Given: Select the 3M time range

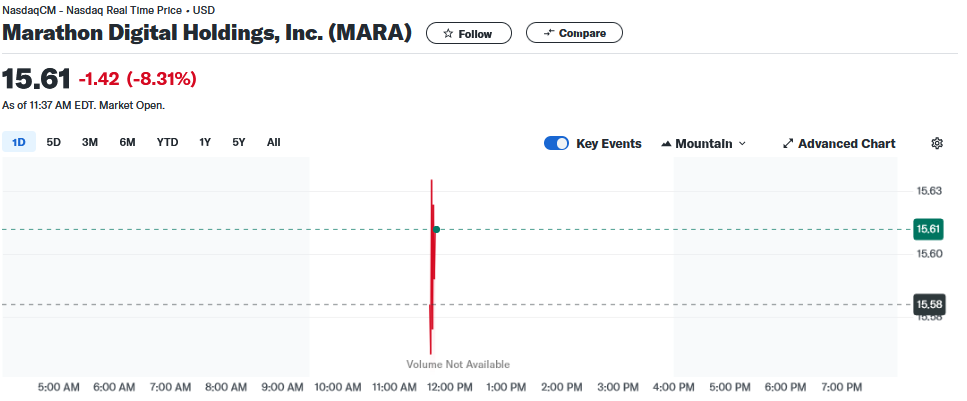Looking at the screenshot, I should click(x=90, y=142).
